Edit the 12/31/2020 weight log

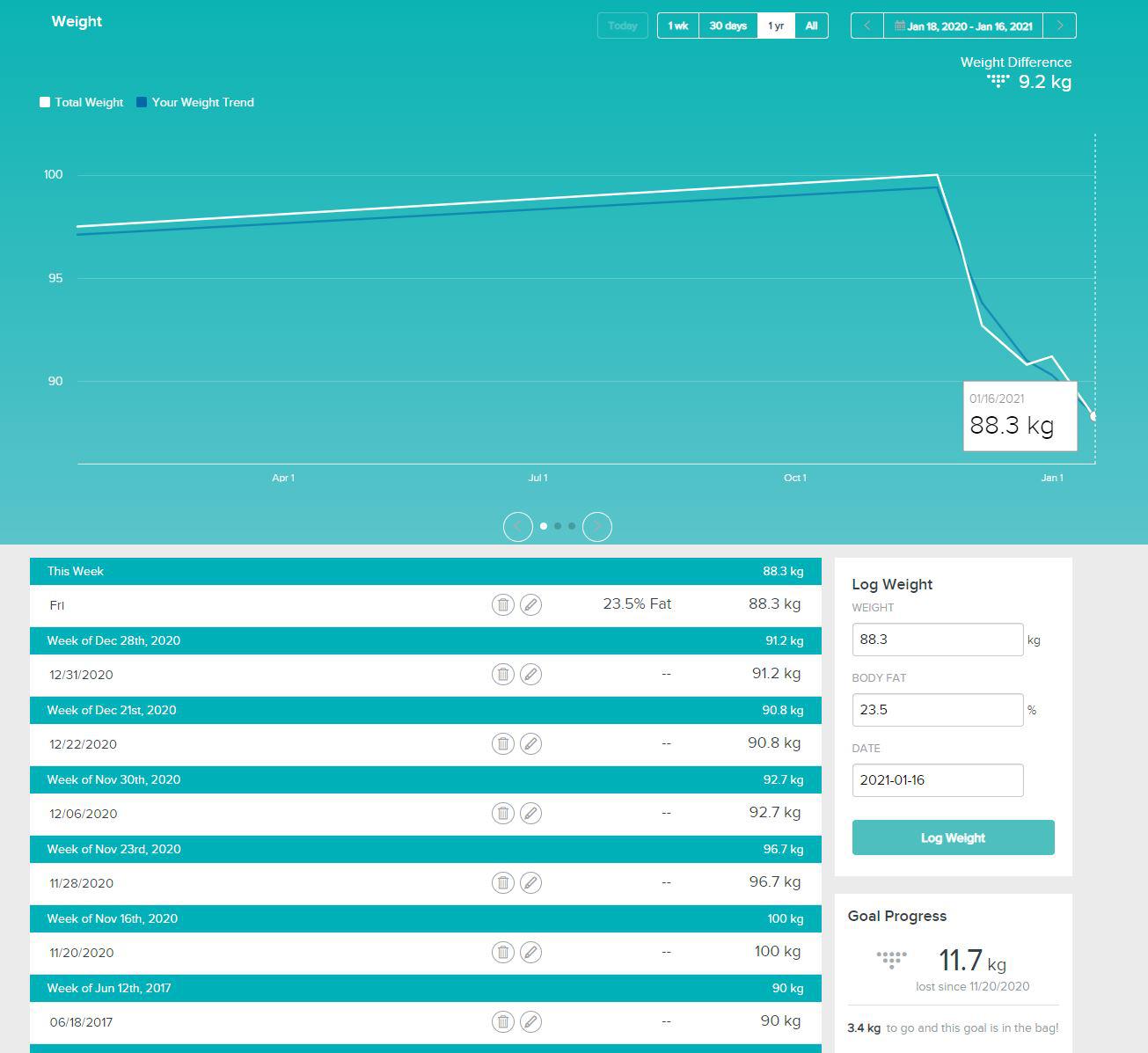coord(530,674)
